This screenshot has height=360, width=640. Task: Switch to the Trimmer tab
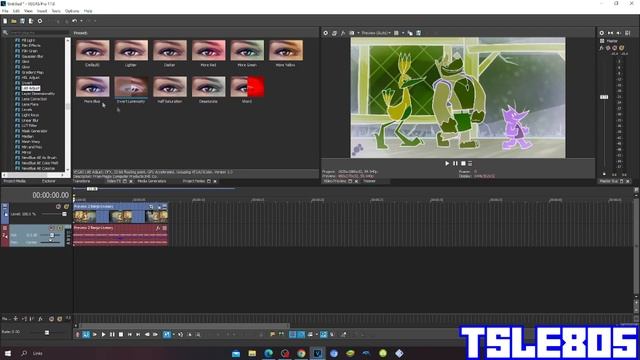coord(369,181)
